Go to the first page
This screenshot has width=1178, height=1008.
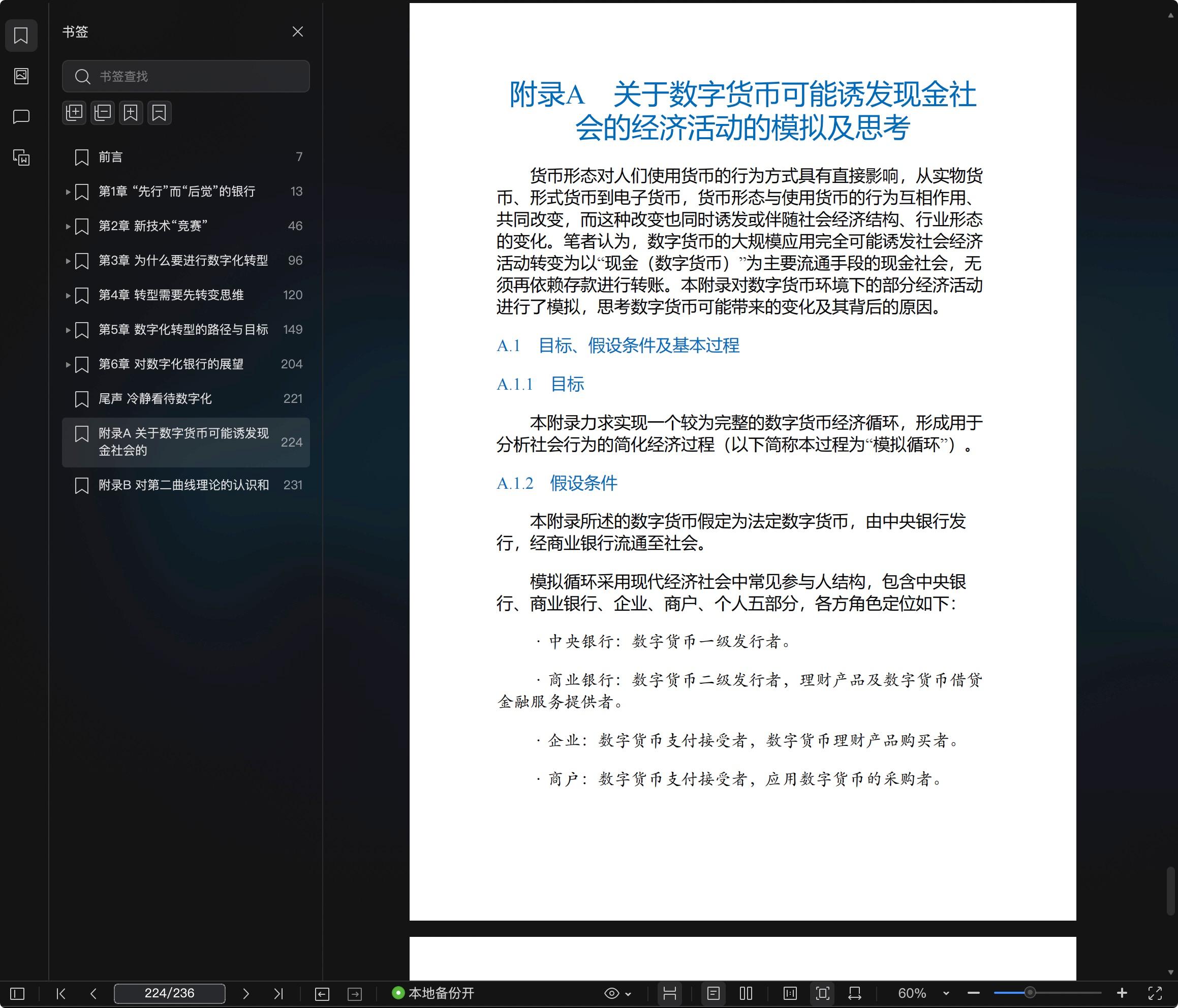[61, 993]
